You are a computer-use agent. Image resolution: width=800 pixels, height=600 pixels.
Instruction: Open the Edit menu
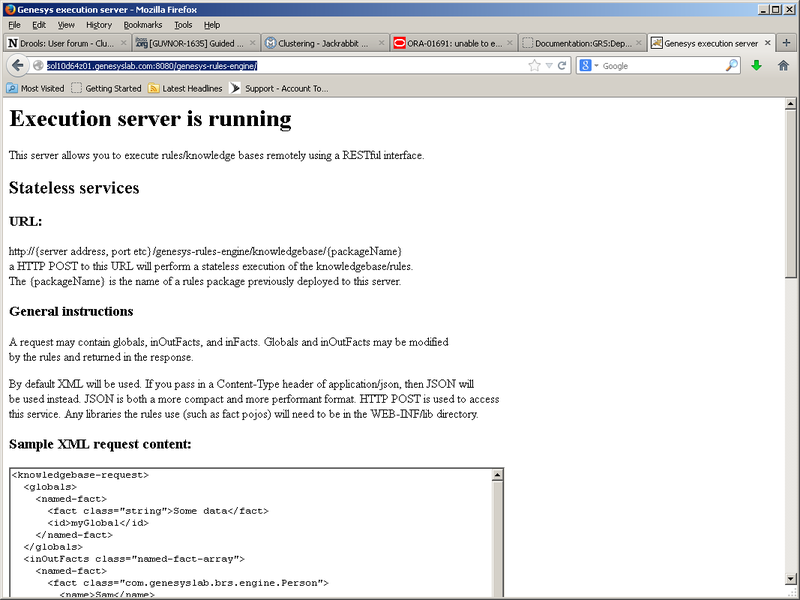point(39,24)
